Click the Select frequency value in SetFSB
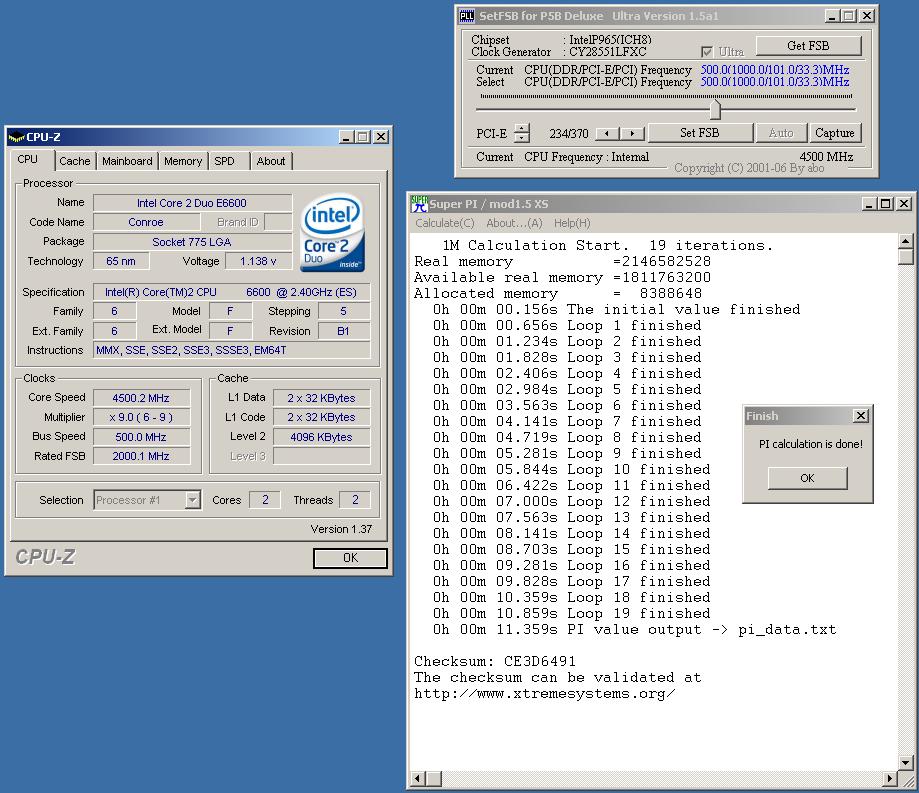 click(775, 82)
